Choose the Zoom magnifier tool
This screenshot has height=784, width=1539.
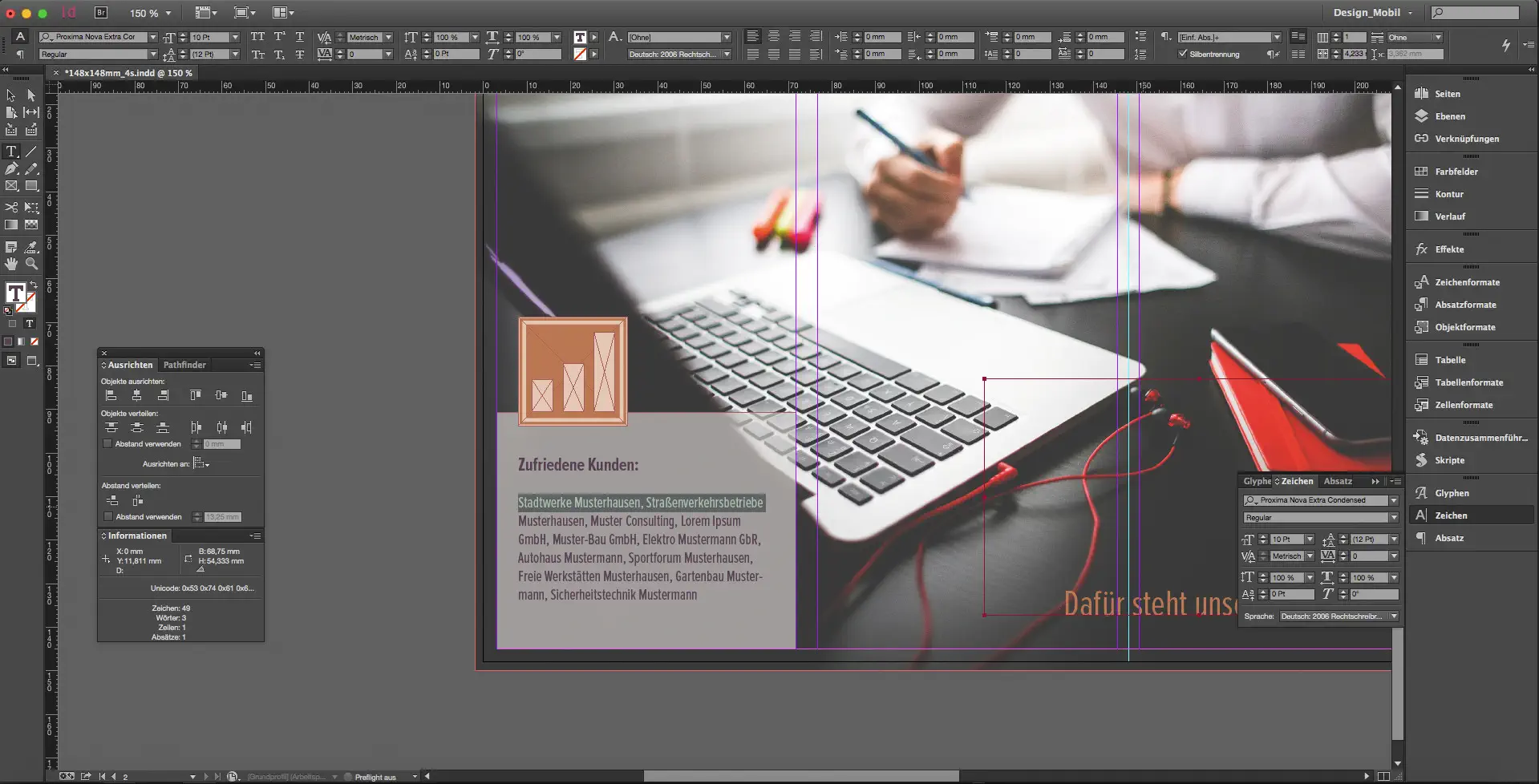[31, 264]
